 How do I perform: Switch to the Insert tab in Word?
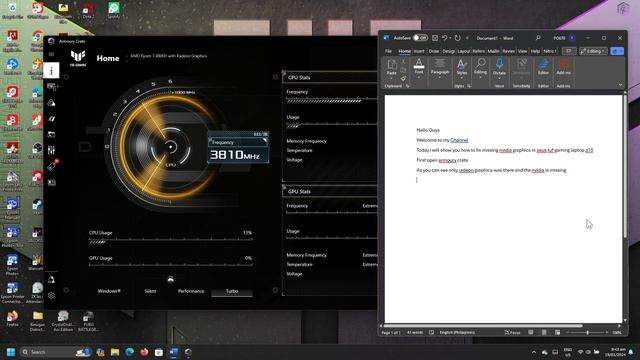coord(419,51)
